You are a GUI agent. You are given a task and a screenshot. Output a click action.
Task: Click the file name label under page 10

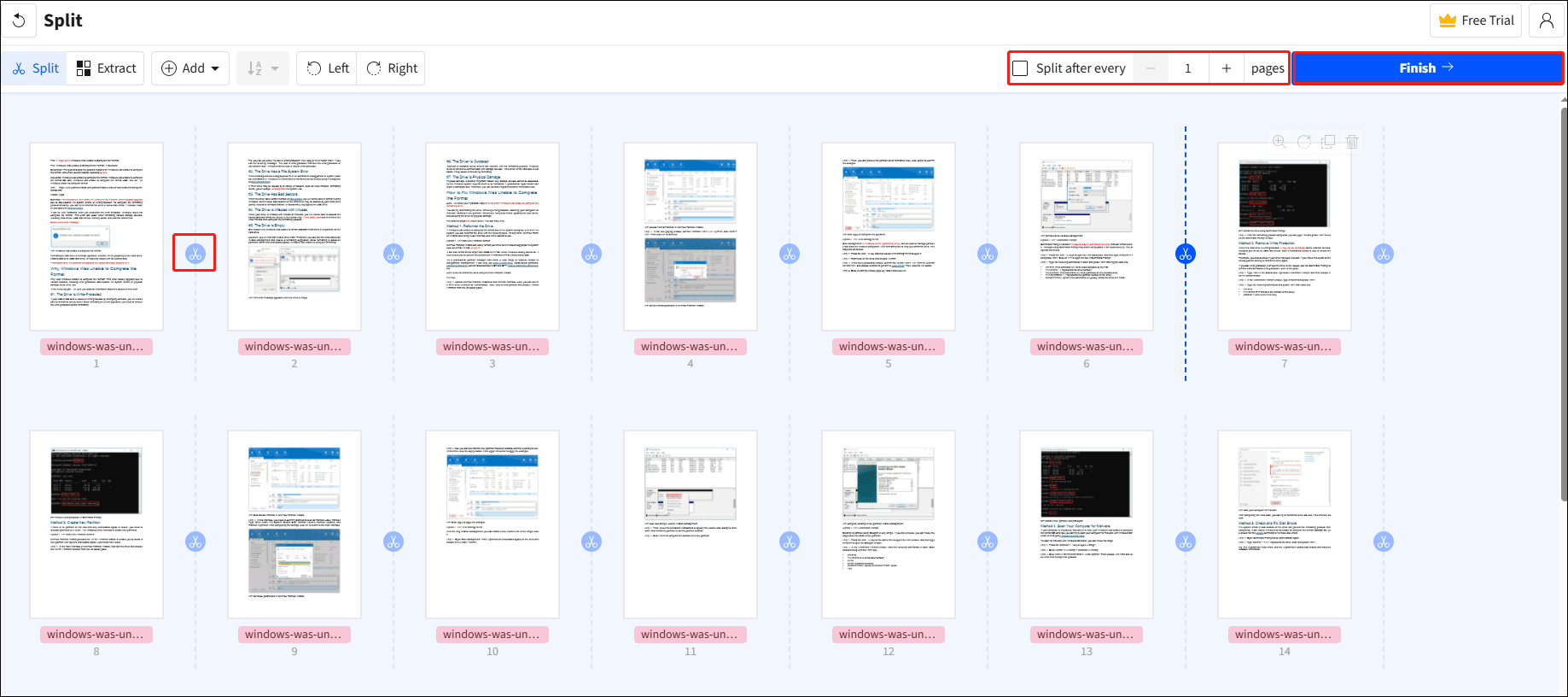[493, 635]
